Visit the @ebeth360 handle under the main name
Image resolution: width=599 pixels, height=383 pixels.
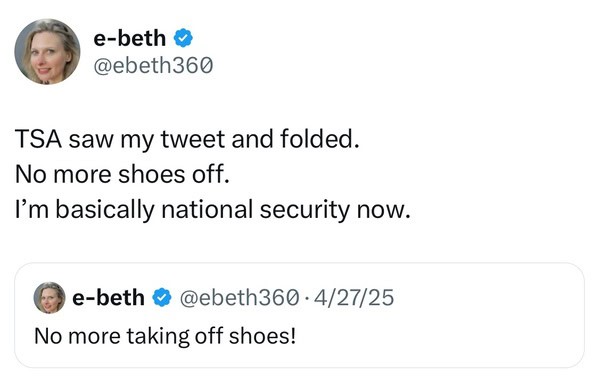click(153, 65)
